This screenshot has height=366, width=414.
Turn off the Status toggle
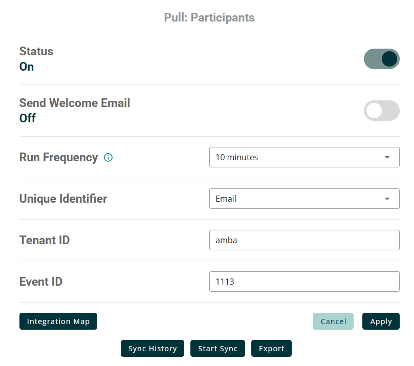(x=382, y=59)
